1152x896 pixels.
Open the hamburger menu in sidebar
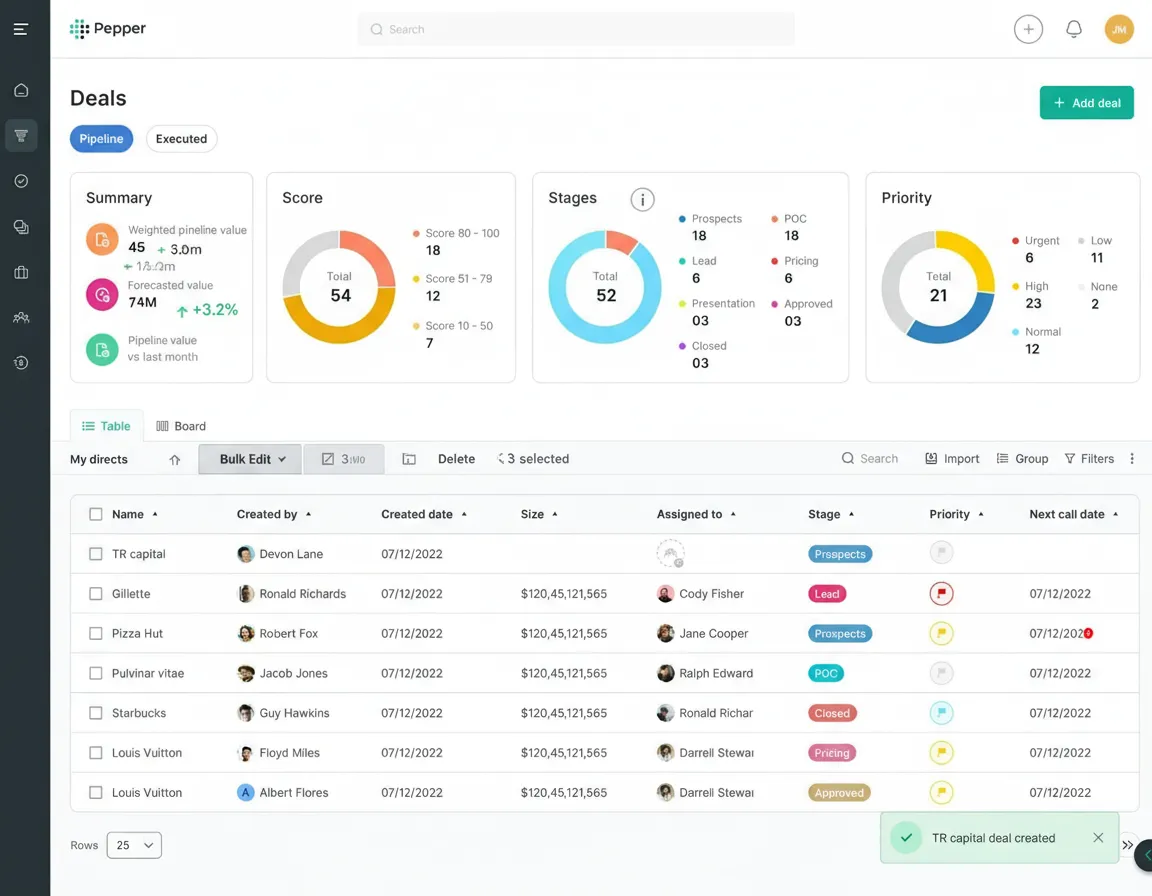(x=21, y=29)
